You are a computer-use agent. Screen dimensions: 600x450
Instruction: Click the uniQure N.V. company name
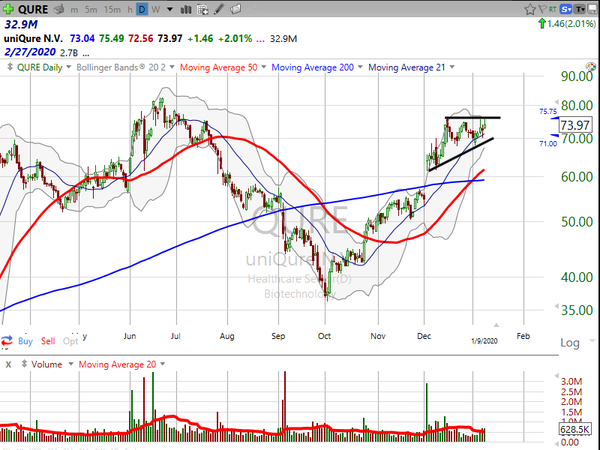(x=33, y=39)
